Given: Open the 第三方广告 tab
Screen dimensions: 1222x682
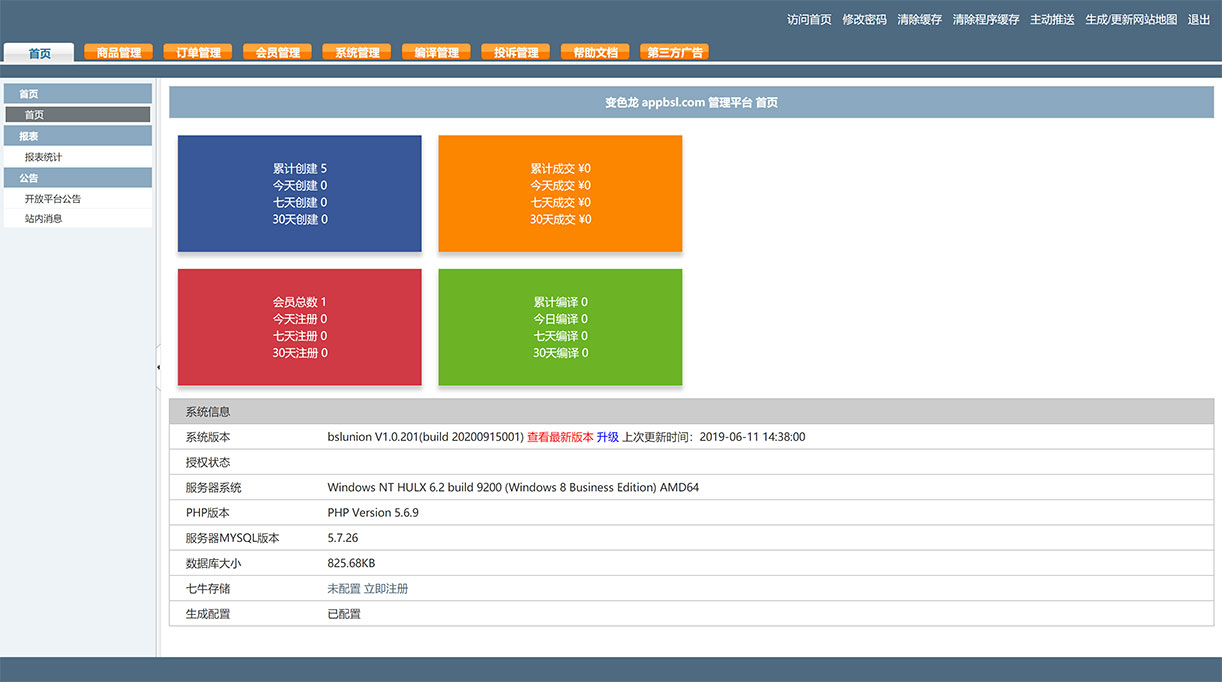Looking at the screenshot, I should point(674,51).
